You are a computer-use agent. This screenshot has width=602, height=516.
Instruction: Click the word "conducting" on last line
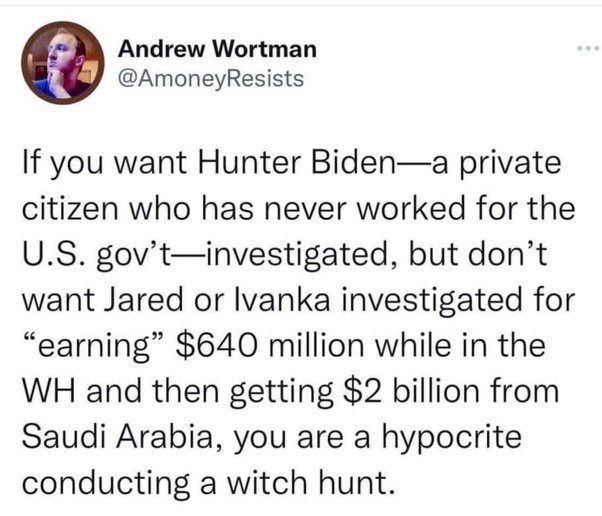coord(106,484)
